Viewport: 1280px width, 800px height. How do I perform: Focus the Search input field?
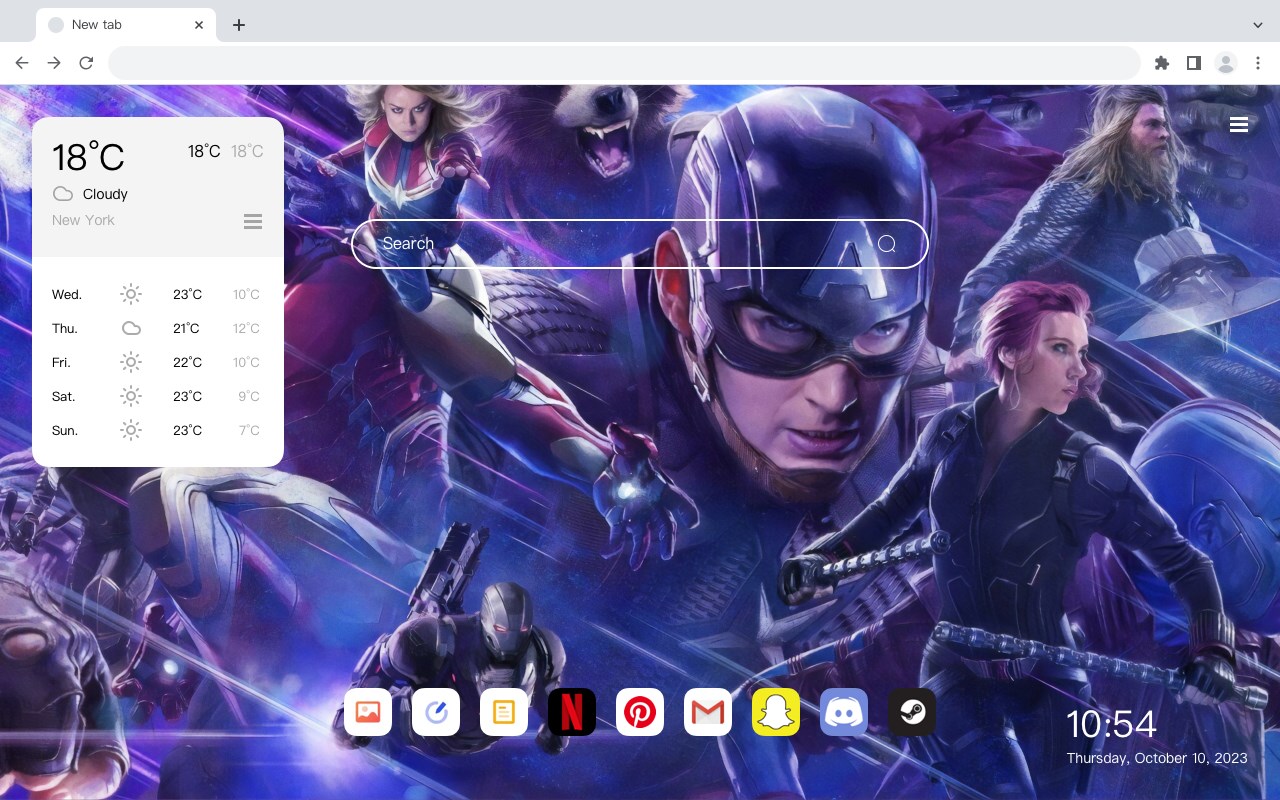640,244
